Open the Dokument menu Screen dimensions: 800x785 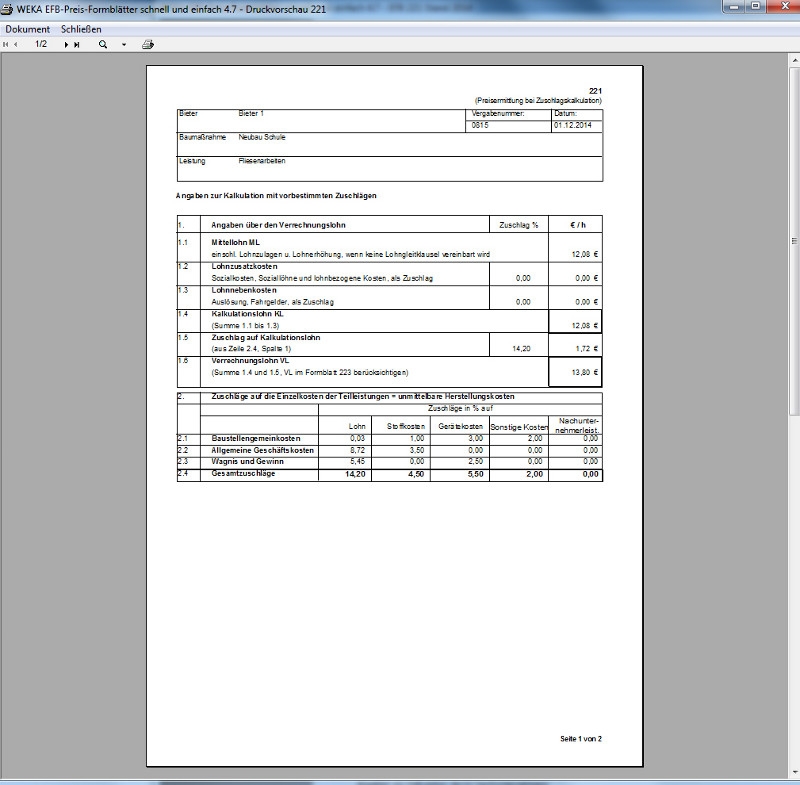point(28,29)
